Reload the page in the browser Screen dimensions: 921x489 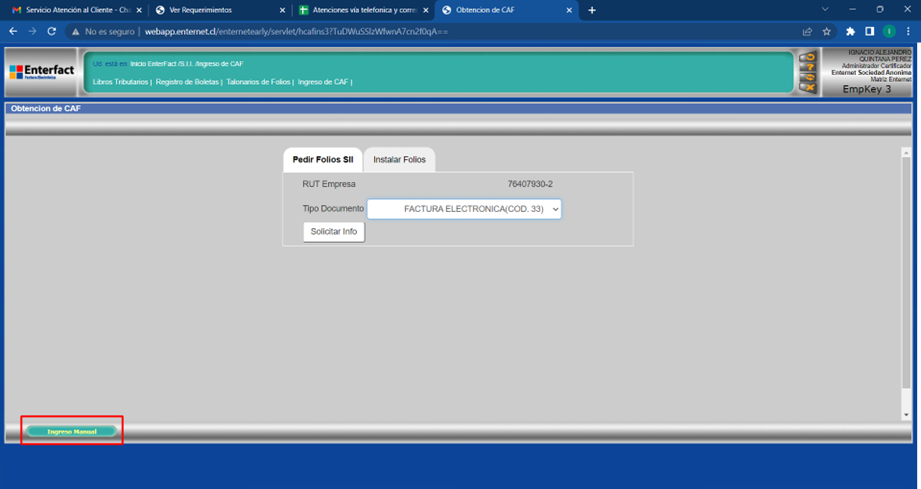coord(53,31)
